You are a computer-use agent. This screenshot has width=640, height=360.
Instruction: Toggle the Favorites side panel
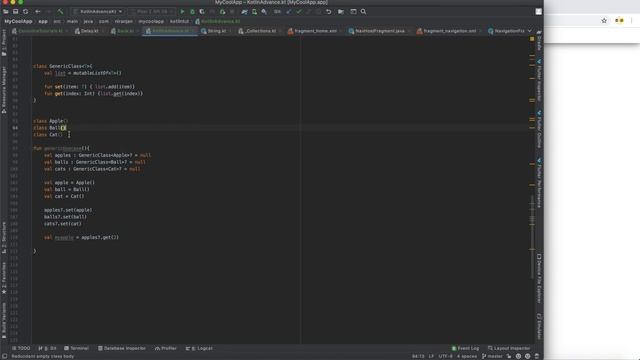click(4, 278)
